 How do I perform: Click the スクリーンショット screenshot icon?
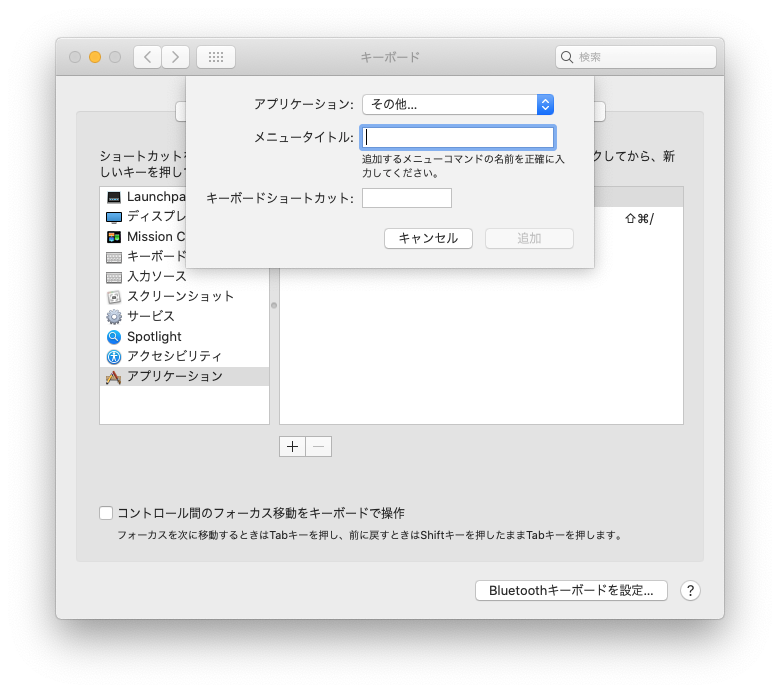click(114, 297)
